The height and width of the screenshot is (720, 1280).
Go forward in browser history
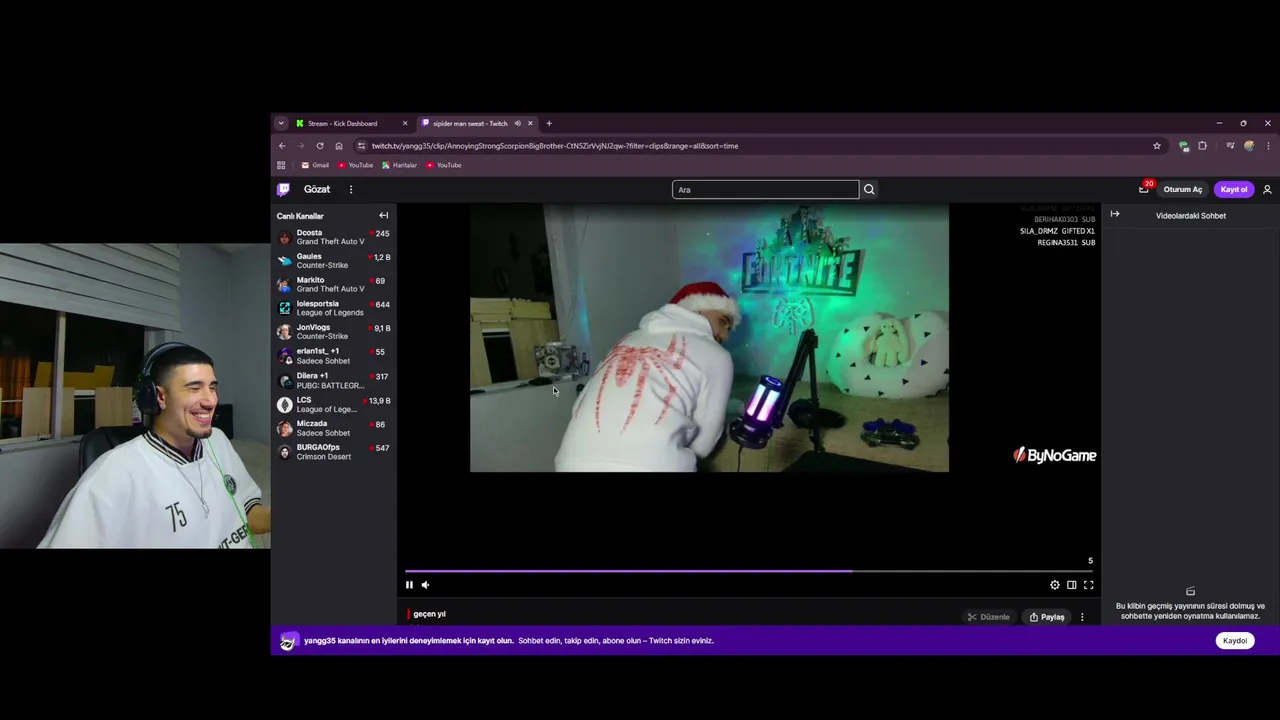(301, 146)
